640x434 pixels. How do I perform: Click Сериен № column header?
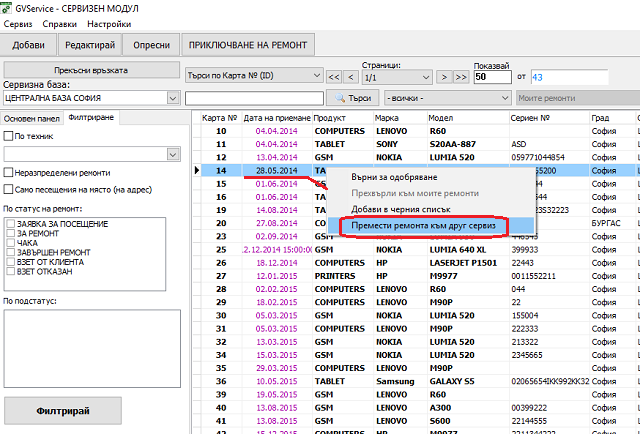(549, 118)
